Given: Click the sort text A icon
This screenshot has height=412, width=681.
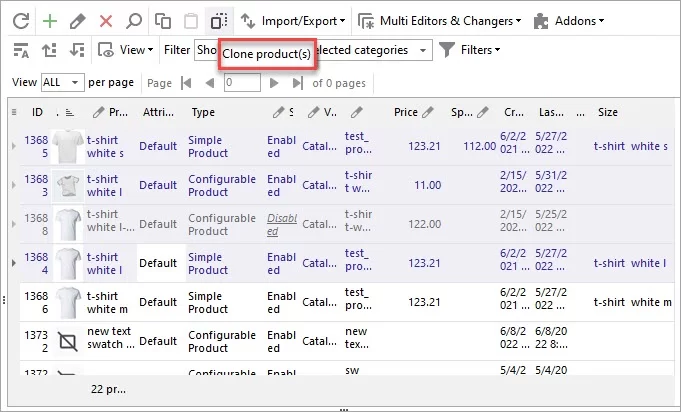Looking at the screenshot, I should click(x=21, y=50).
